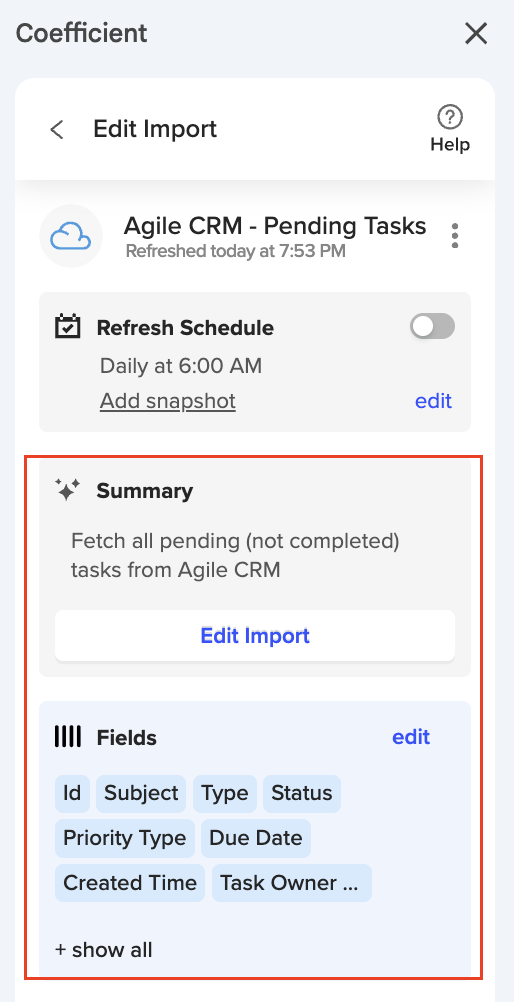Expand fields with show all
Viewport: 514px width, 1002px height.
tap(104, 950)
